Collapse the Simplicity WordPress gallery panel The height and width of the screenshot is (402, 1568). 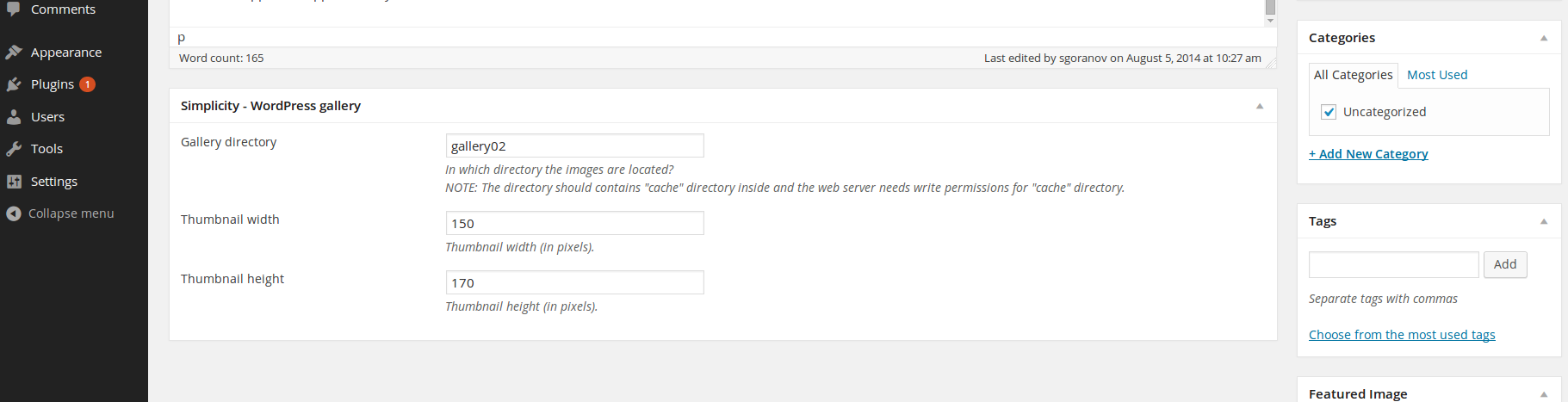pyautogui.click(x=1260, y=106)
